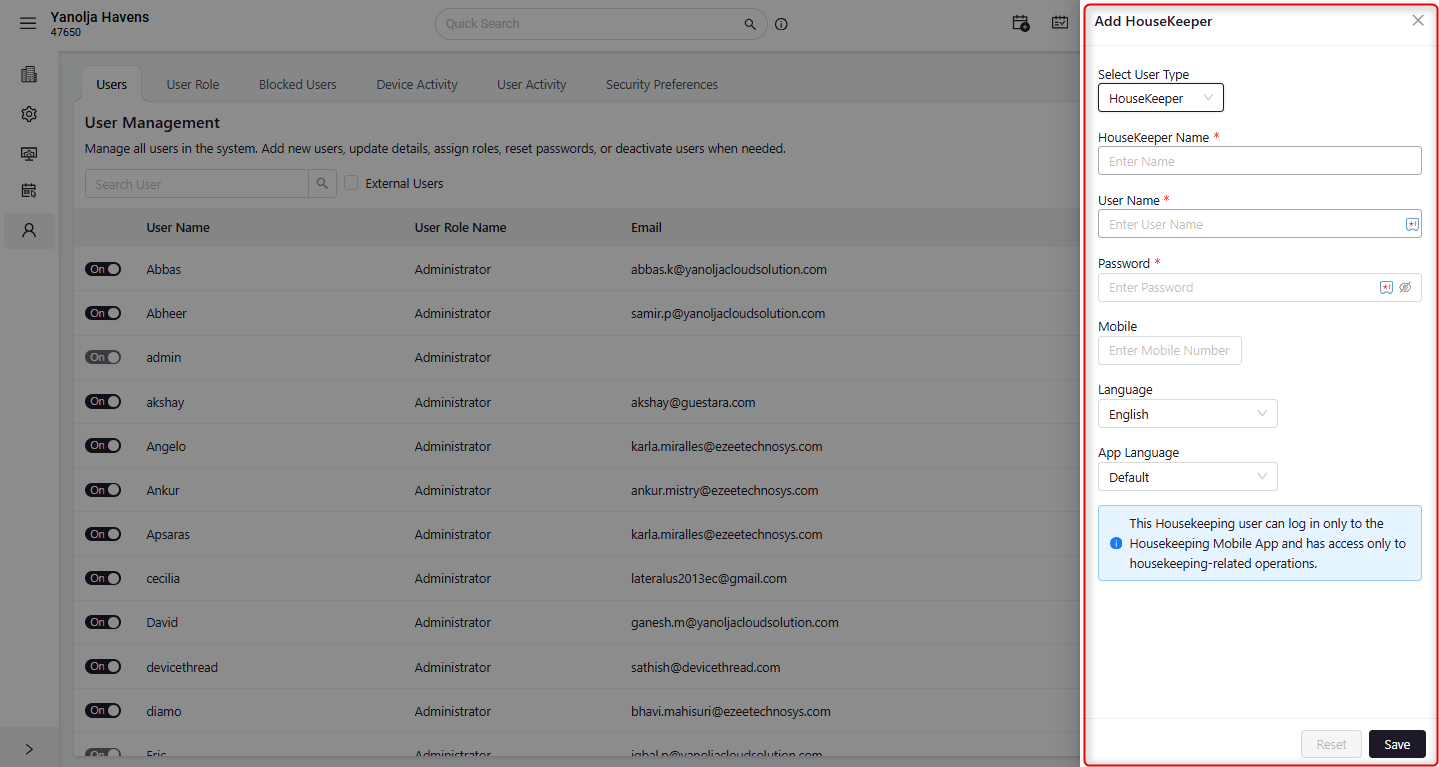Click the top bar calendar icon beside calendar-plus
The image size is (1439, 767).
point(1060,22)
